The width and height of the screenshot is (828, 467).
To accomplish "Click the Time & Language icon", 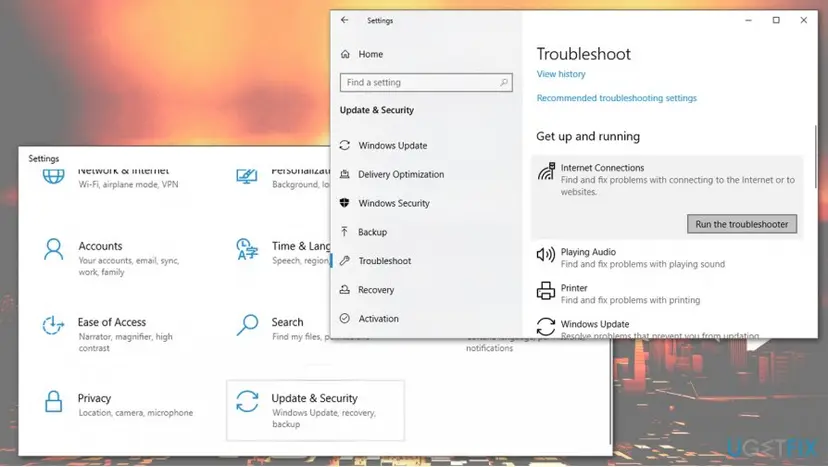I will (247, 249).
